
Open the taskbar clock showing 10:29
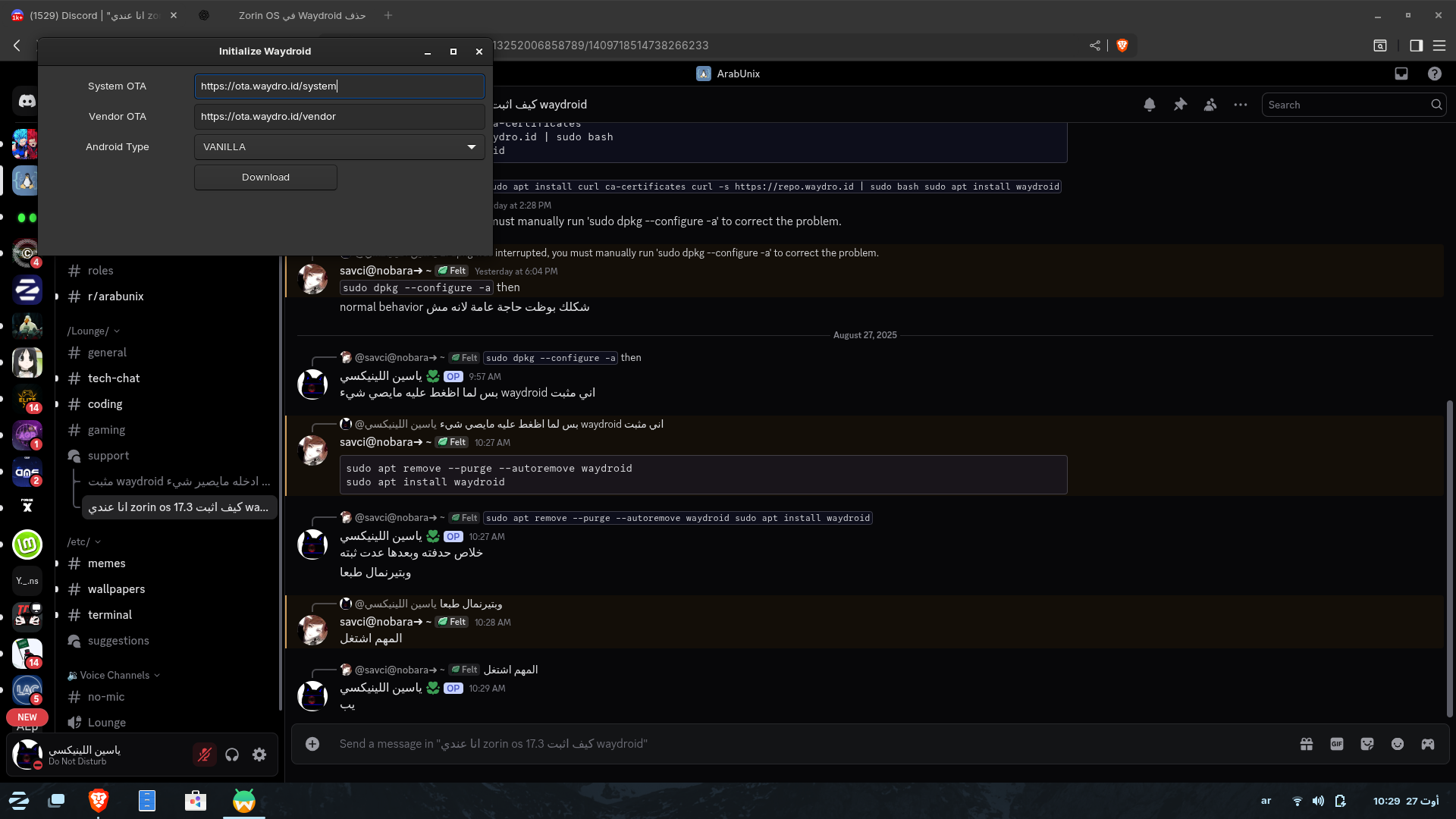tap(1405, 801)
